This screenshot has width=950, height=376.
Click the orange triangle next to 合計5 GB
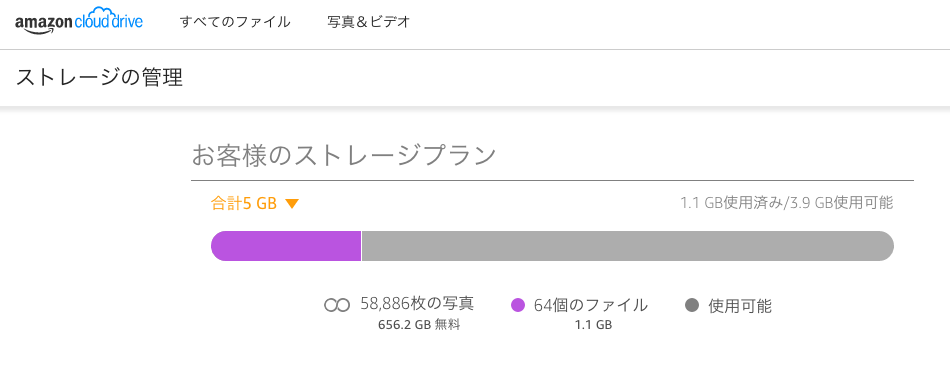[292, 205]
